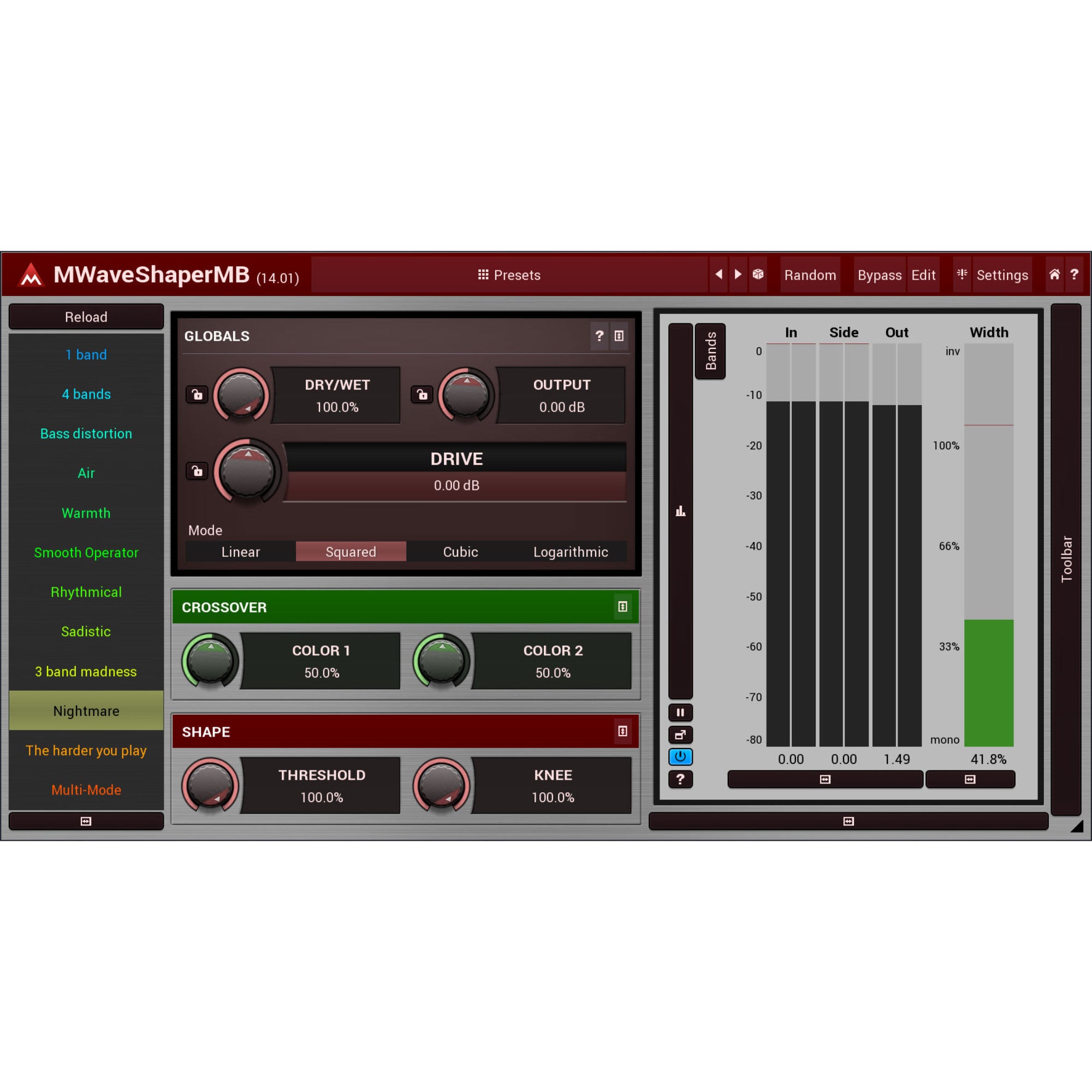Collapse the Globals panel

click(x=619, y=336)
